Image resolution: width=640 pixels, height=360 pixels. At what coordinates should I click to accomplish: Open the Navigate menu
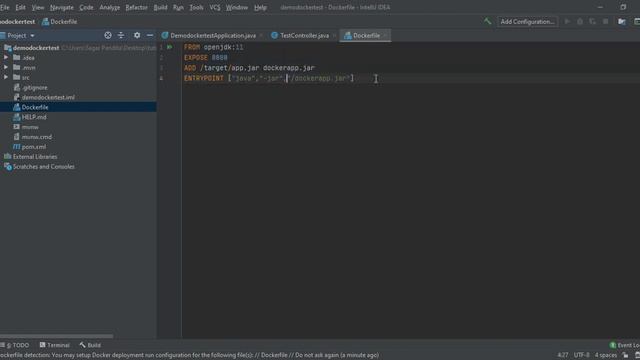click(62, 7)
